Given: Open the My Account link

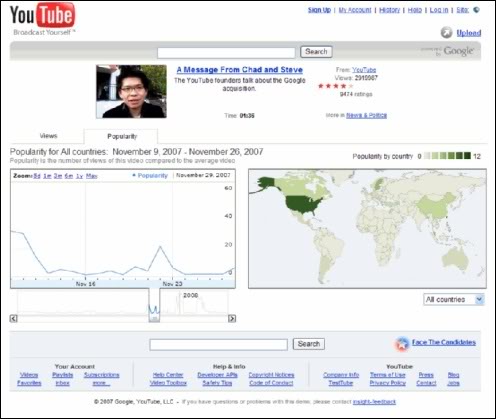Looking at the screenshot, I should [x=355, y=10].
